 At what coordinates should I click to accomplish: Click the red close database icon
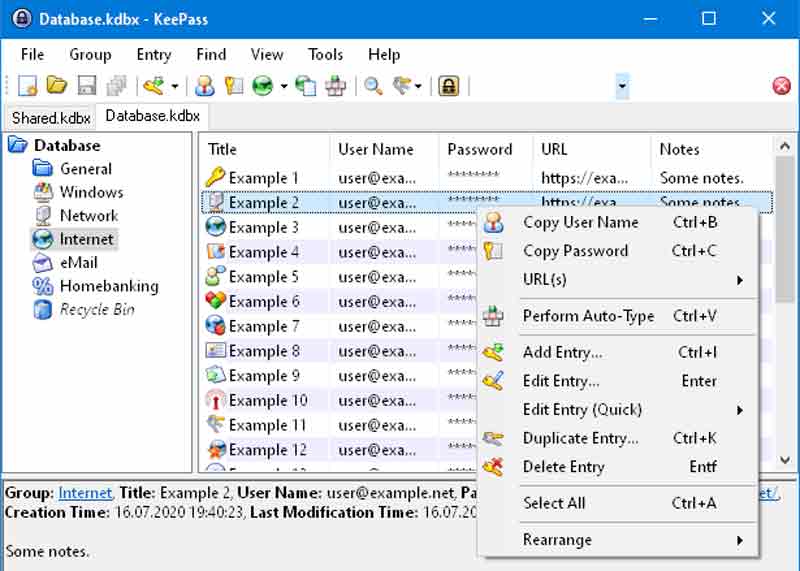[x=781, y=86]
